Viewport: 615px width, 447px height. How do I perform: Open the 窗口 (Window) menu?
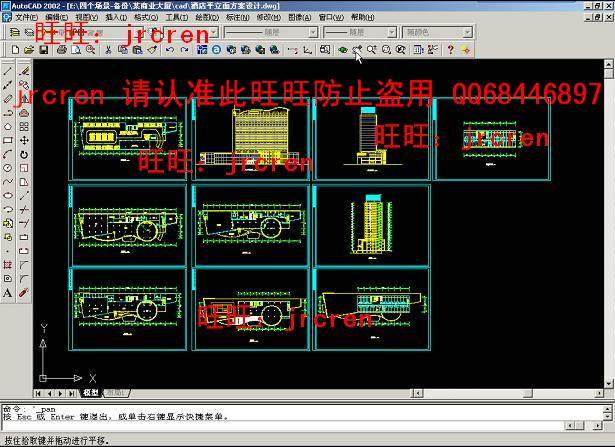coord(331,17)
